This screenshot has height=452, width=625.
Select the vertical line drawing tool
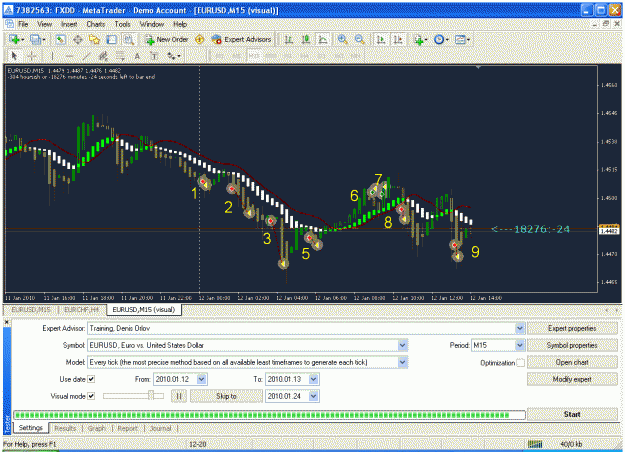[x=52, y=56]
